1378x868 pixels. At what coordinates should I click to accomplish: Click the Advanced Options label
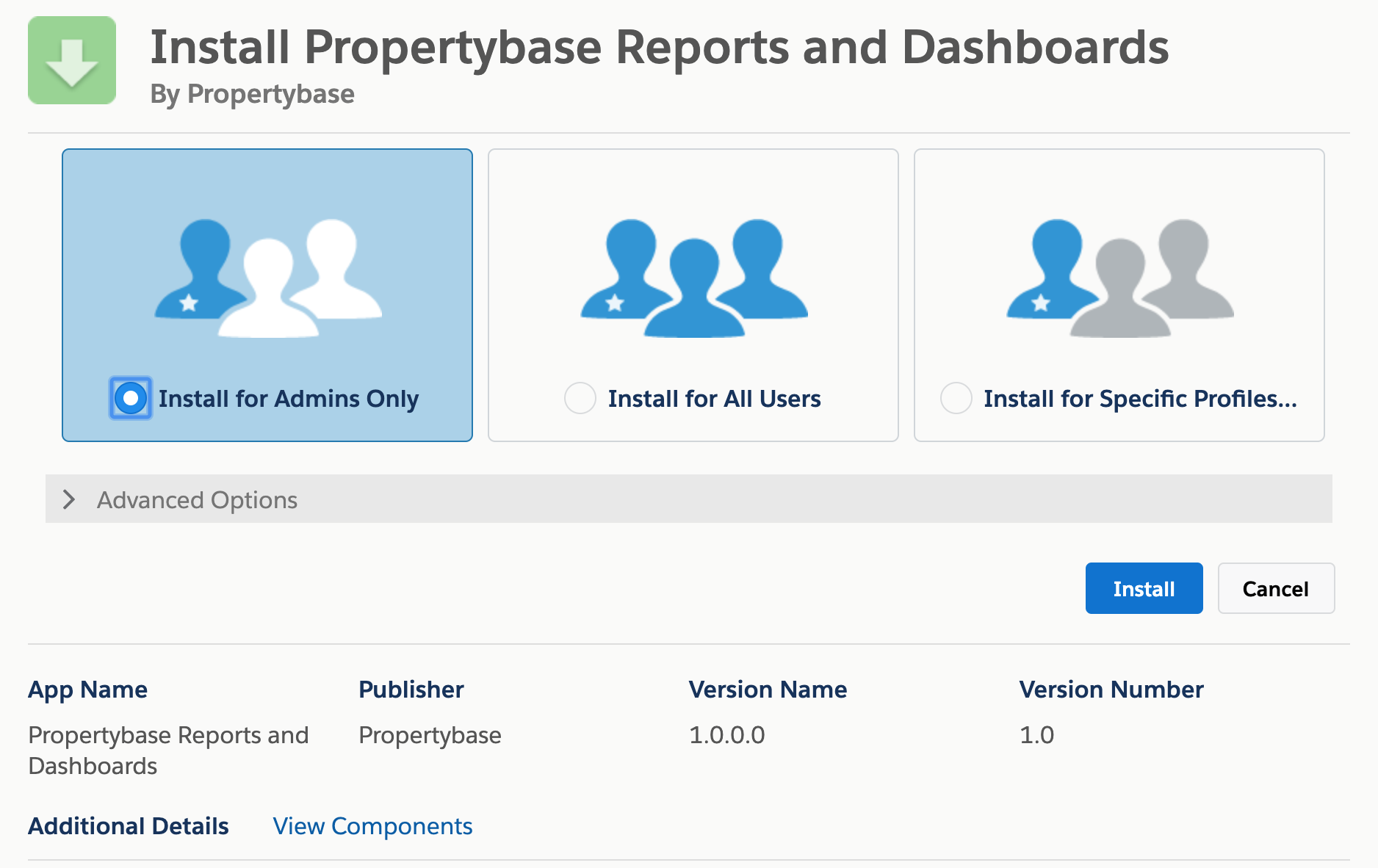198,500
